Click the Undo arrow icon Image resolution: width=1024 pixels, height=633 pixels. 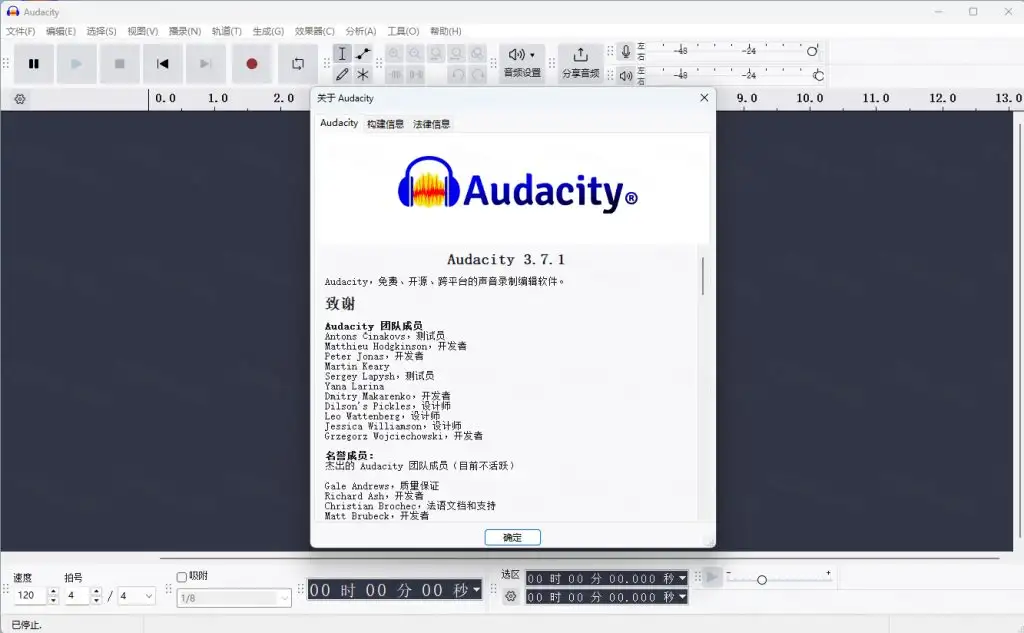(457, 74)
